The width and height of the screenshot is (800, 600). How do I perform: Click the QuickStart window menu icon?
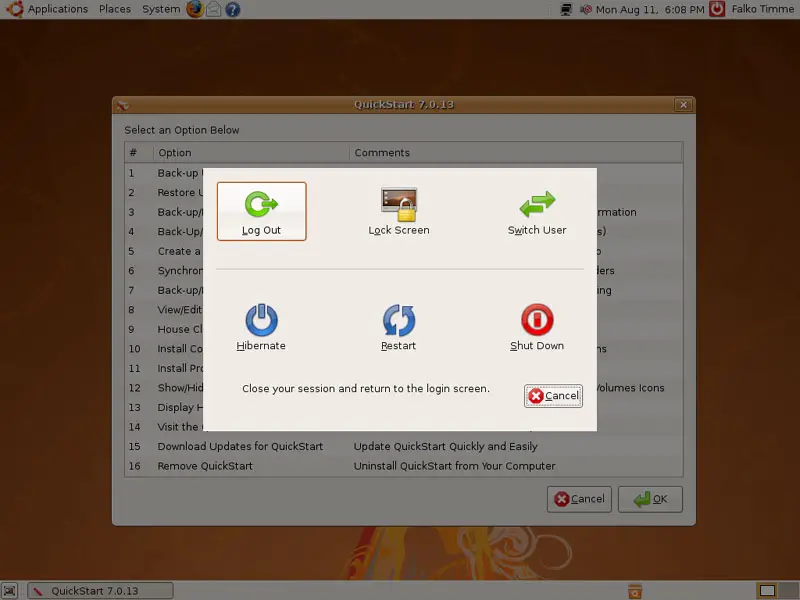pos(123,106)
